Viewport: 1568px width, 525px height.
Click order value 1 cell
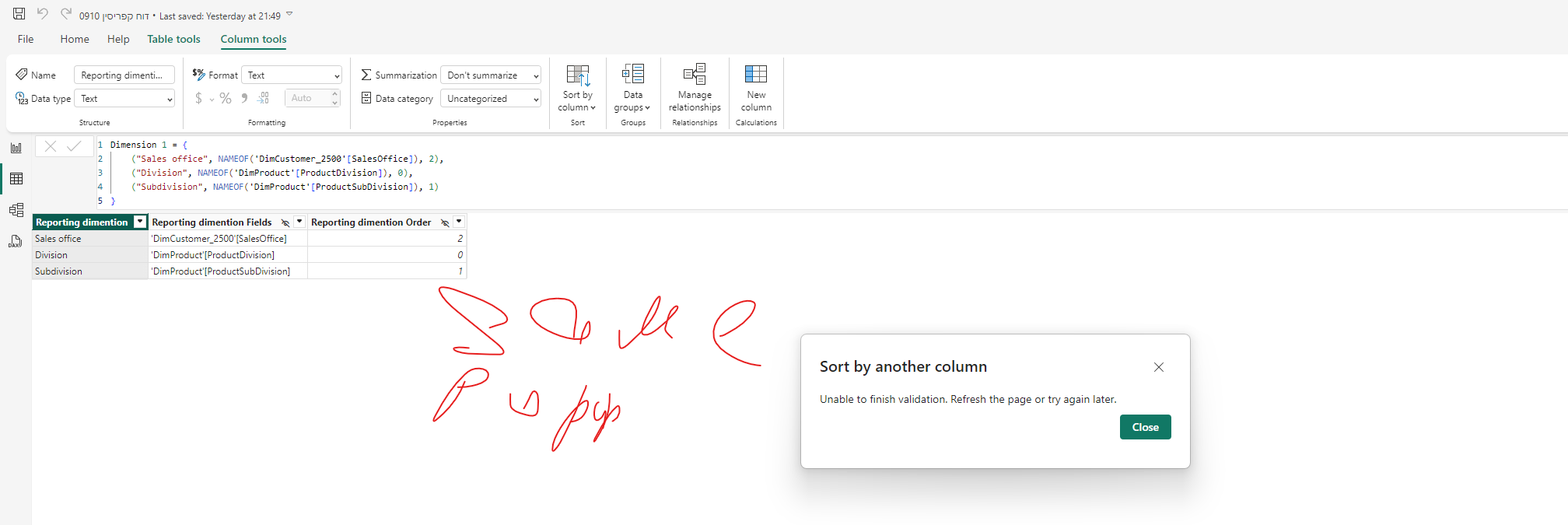[x=387, y=271]
